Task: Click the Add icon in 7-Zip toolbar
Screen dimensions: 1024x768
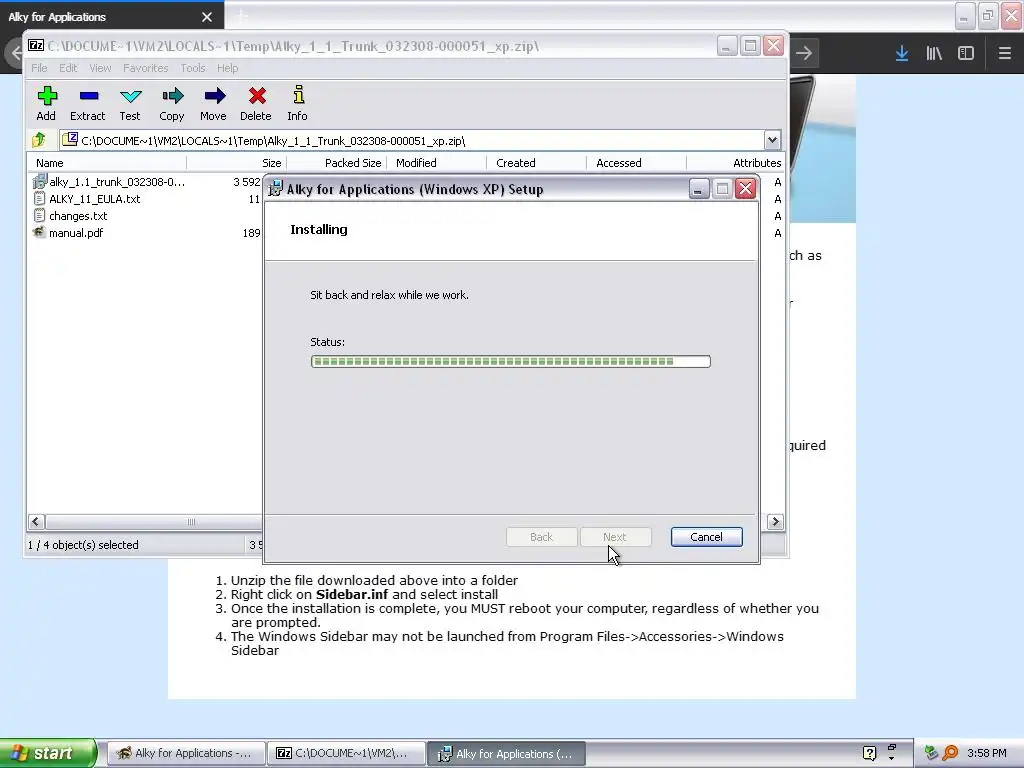Action: coord(46,103)
